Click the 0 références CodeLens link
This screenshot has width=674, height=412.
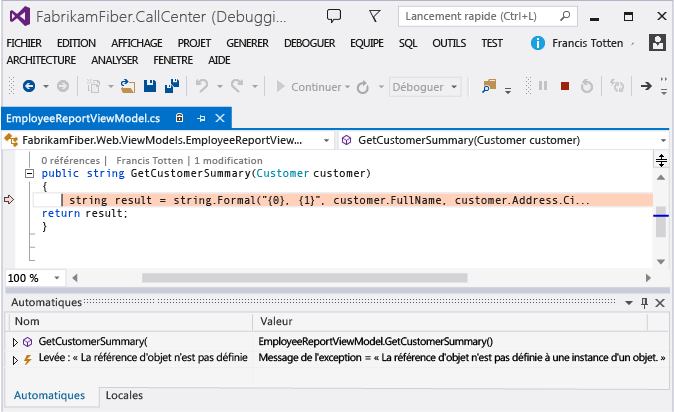(x=70, y=160)
